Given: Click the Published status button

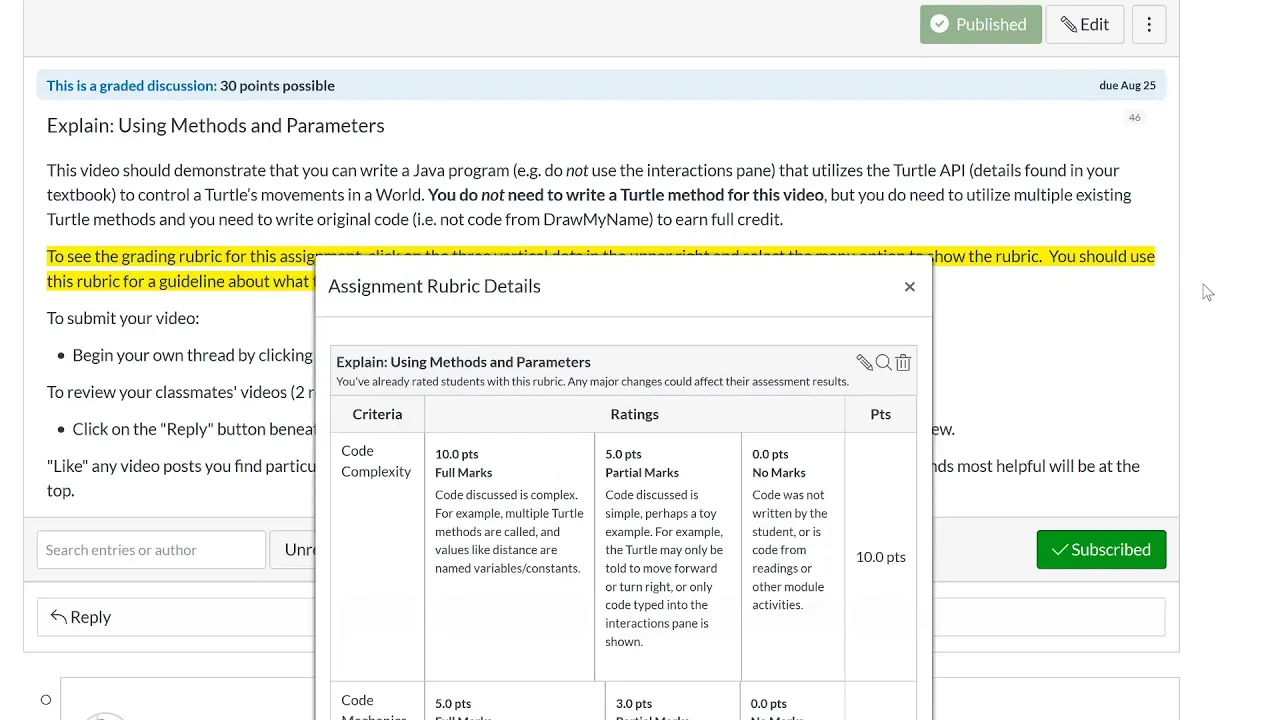Looking at the screenshot, I should coord(980,24).
